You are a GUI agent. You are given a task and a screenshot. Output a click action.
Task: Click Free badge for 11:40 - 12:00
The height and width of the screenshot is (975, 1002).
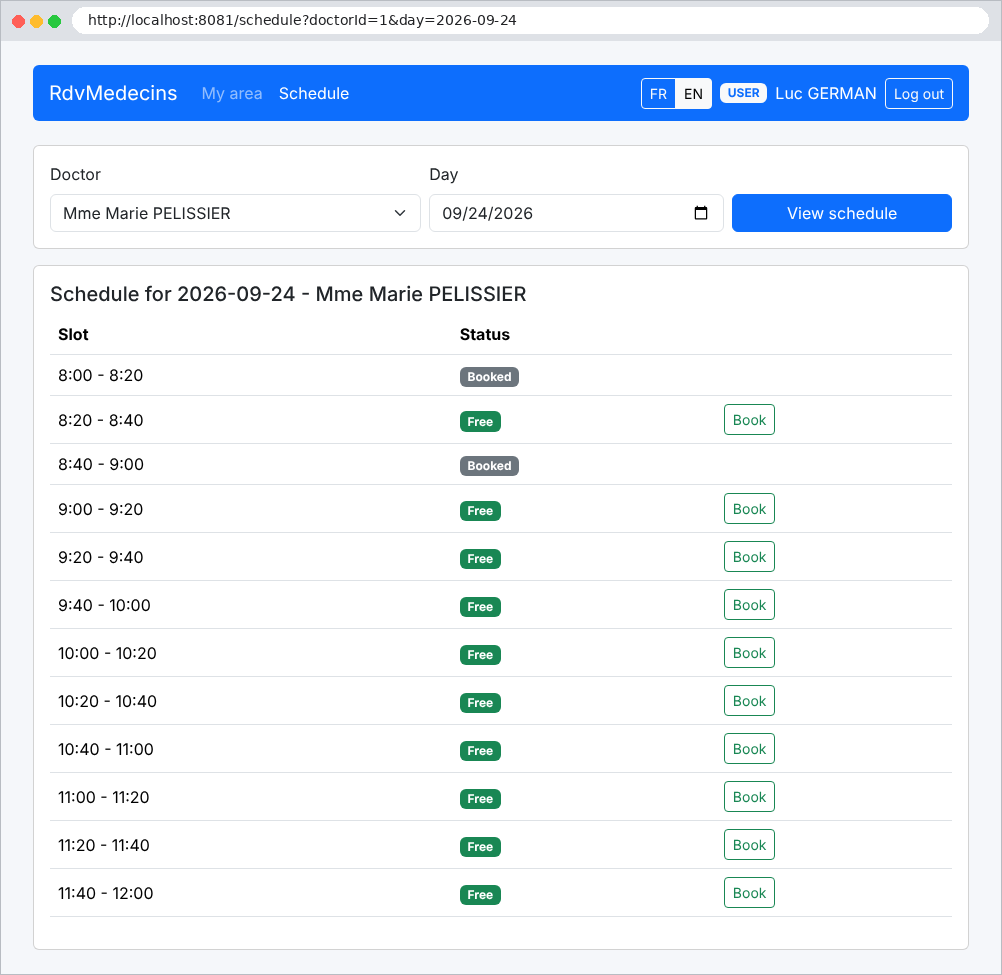point(480,894)
